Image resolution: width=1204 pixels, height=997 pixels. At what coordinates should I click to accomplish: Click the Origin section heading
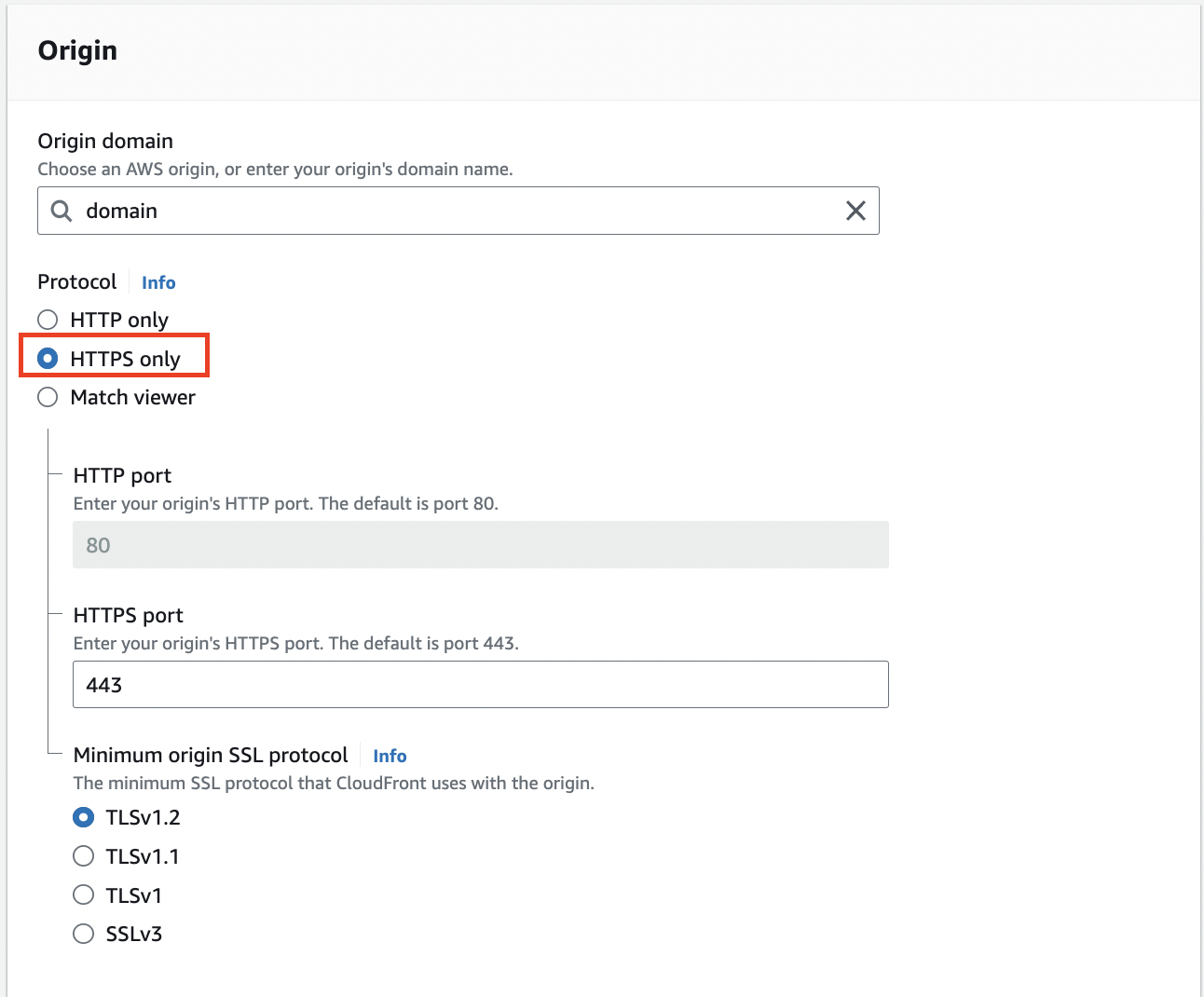[77, 50]
